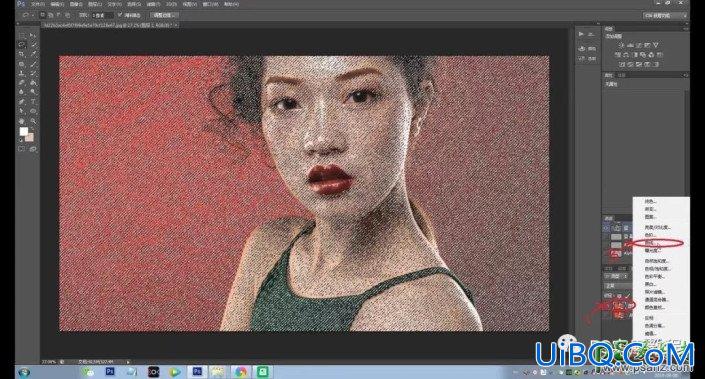Click the 调整边缘 (Refine Edge) button
This screenshot has width=705, height=379.
164,15
